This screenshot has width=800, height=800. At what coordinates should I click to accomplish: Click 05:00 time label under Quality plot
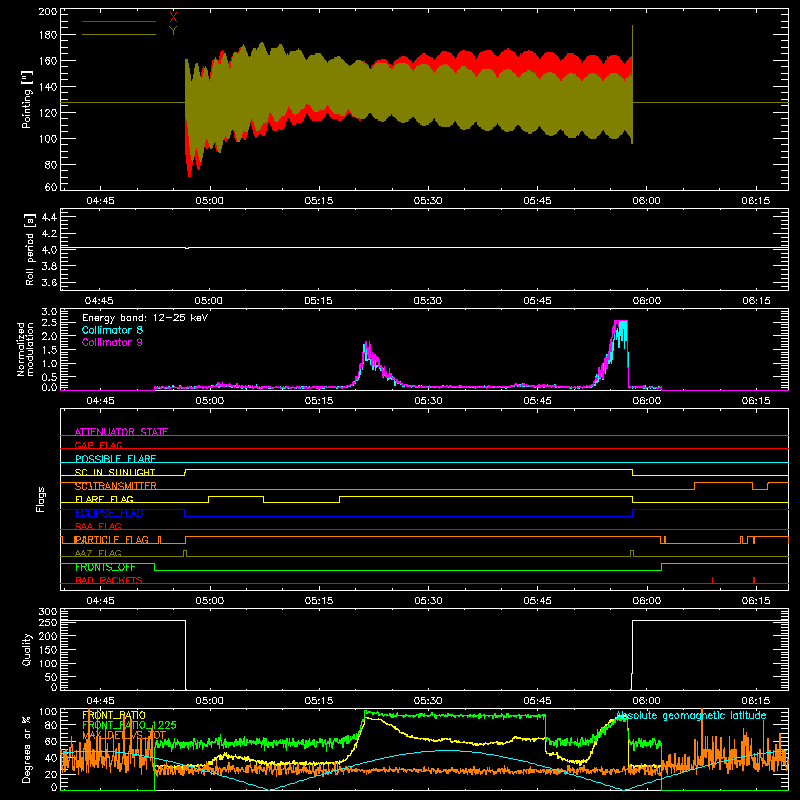click(x=209, y=701)
